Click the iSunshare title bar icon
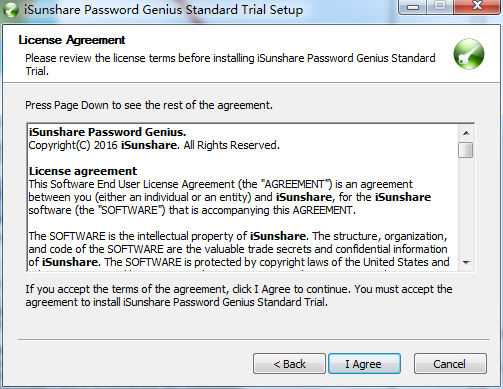Viewport: 503px width, 389px height. pyautogui.click(x=11, y=10)
